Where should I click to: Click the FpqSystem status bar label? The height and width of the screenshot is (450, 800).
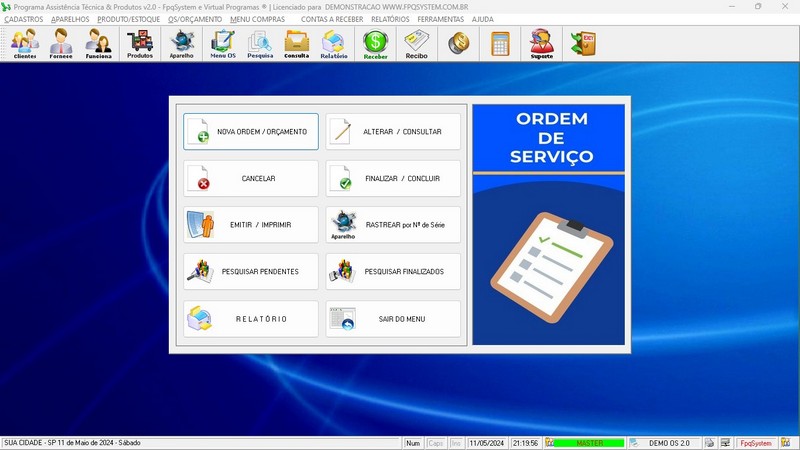(756, 443)
